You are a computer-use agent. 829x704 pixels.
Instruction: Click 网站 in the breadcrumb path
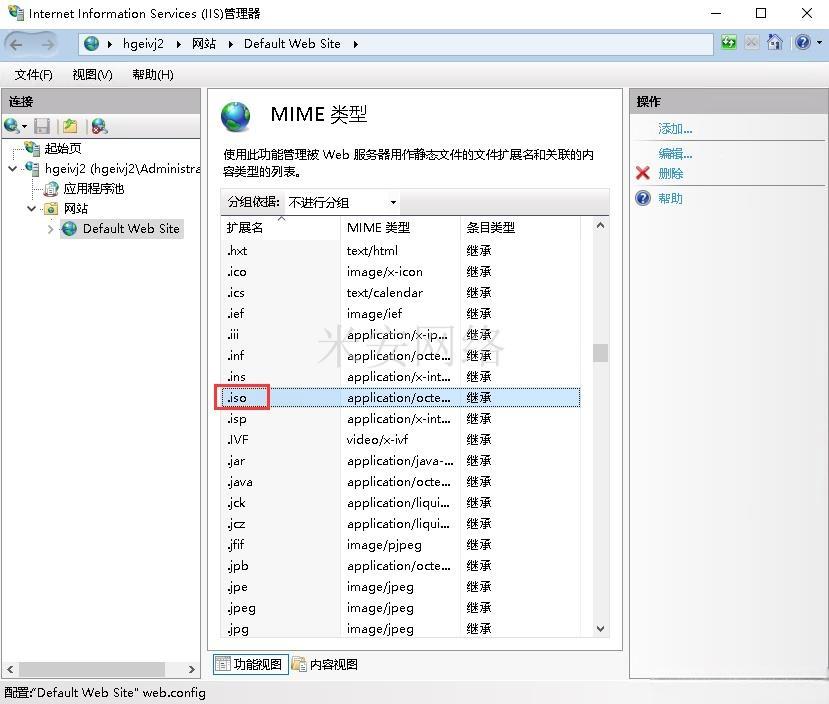coord(204,44)
